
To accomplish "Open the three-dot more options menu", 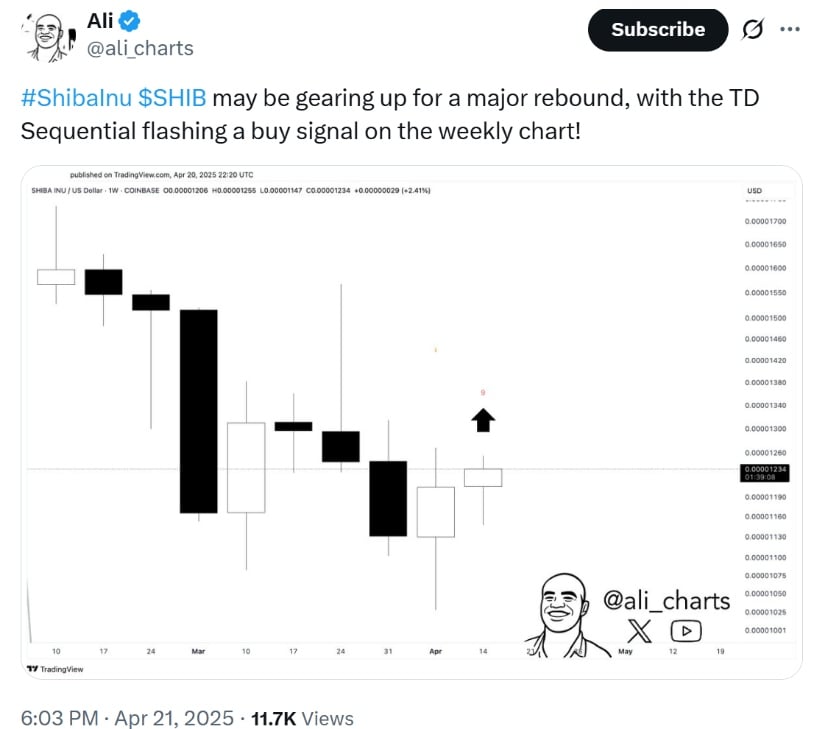I will point(790,30).
